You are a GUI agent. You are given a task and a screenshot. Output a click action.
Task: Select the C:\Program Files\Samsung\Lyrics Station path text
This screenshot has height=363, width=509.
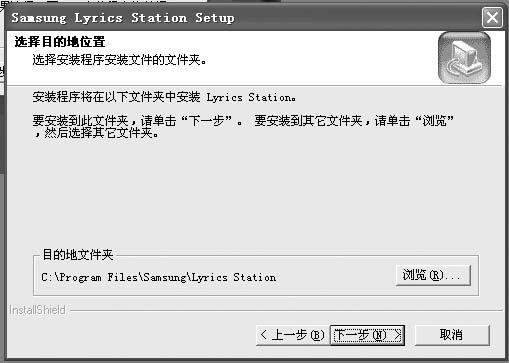159,277
